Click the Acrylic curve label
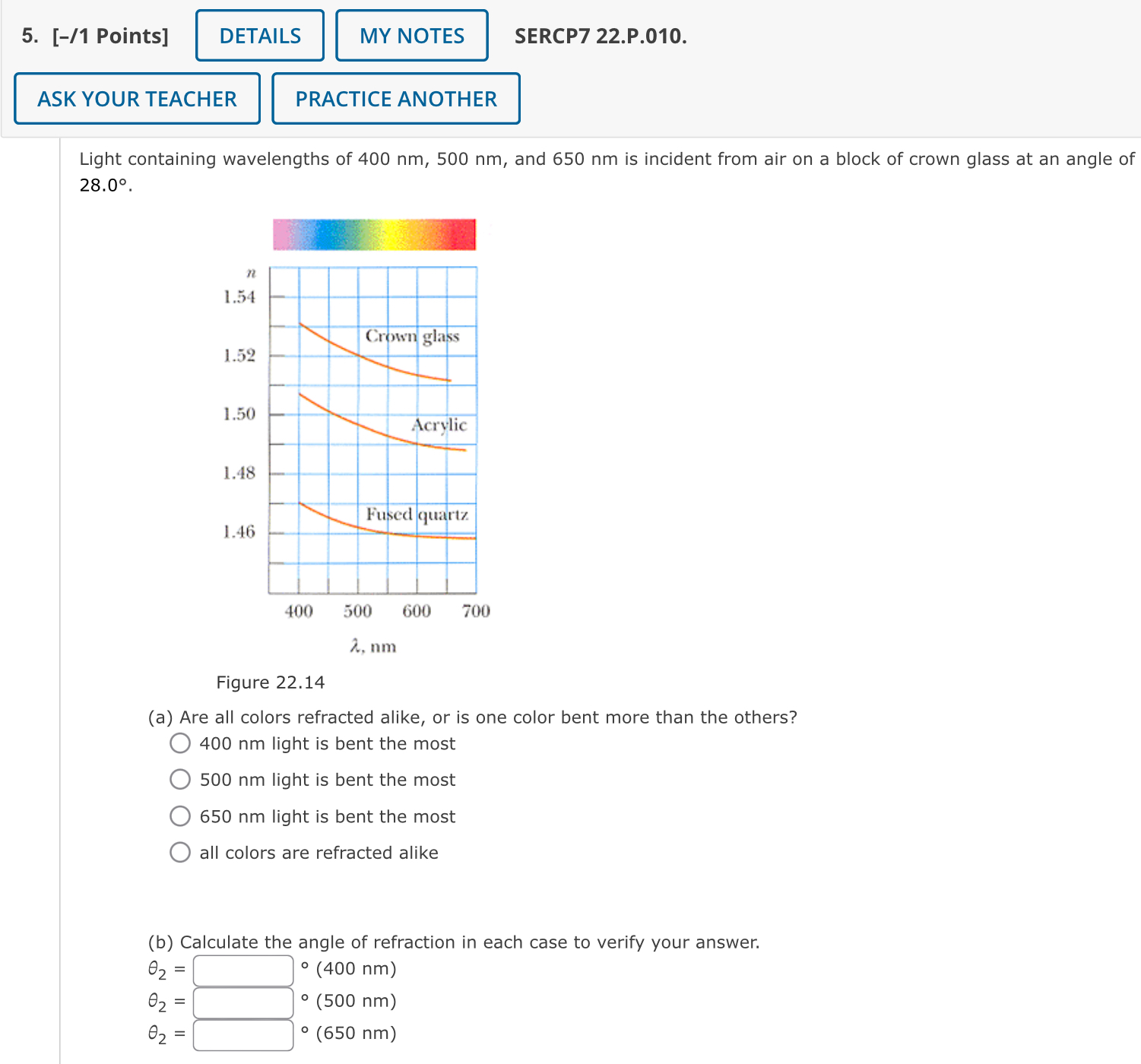The image size is (1141, 1064). [439, 426]
